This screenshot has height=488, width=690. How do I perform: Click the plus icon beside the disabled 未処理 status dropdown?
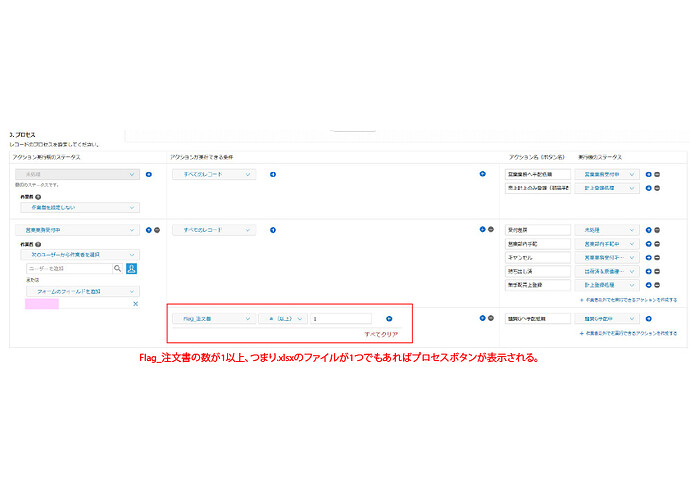[x=148, y=174]
